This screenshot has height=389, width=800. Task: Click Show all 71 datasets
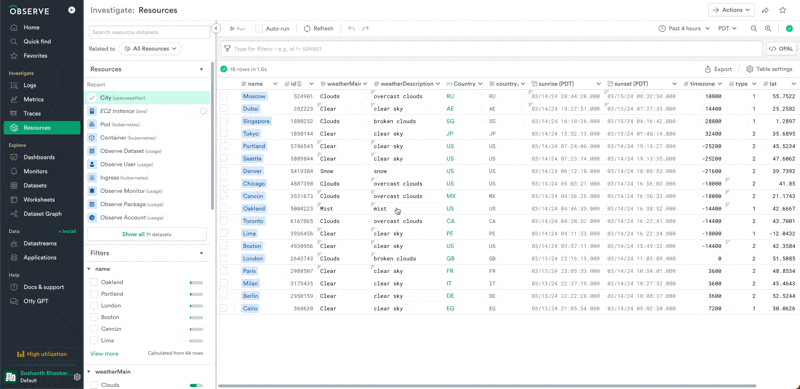pos(147,234)
